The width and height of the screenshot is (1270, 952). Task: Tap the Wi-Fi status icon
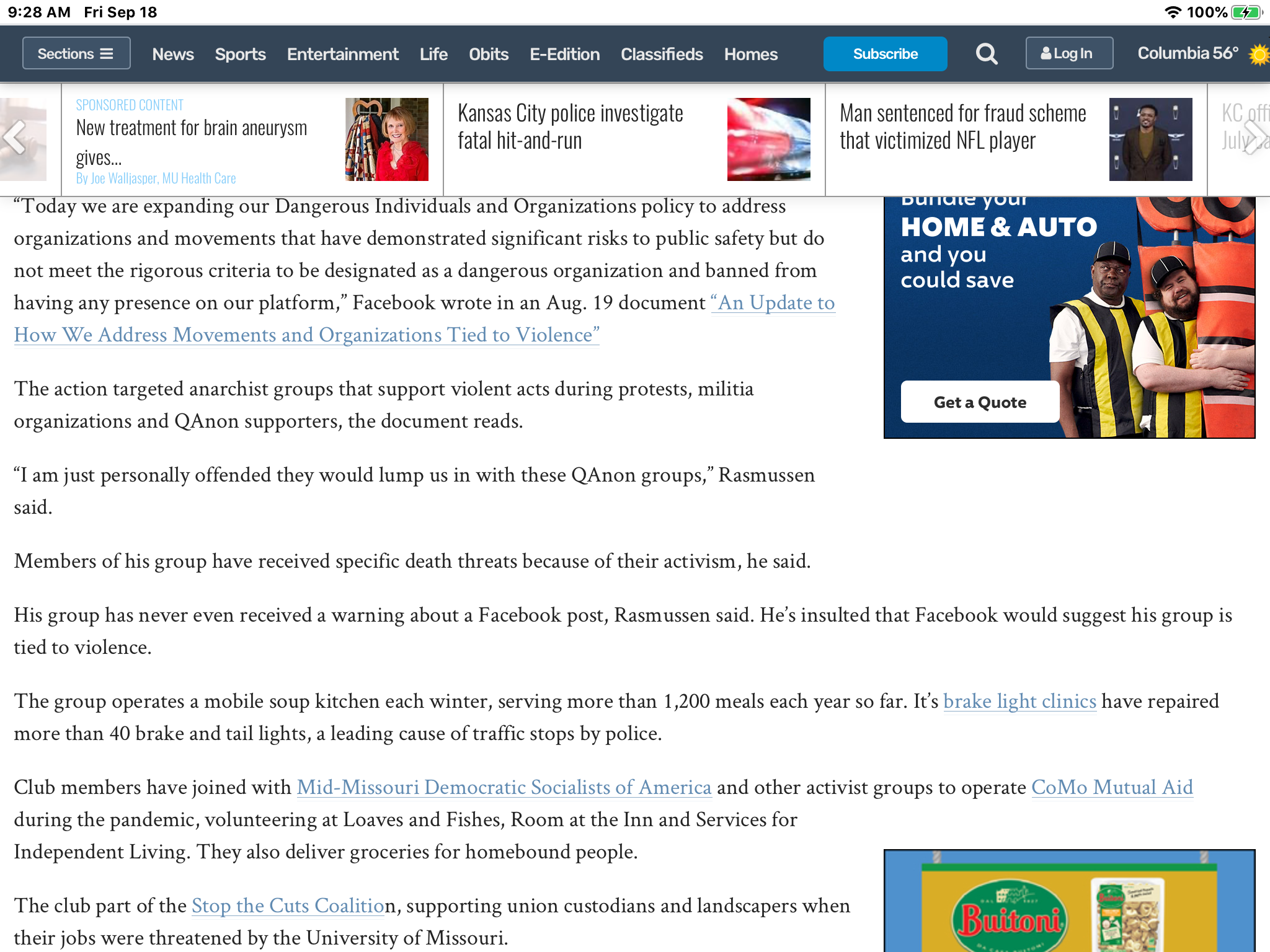[x=1173, y=12]
